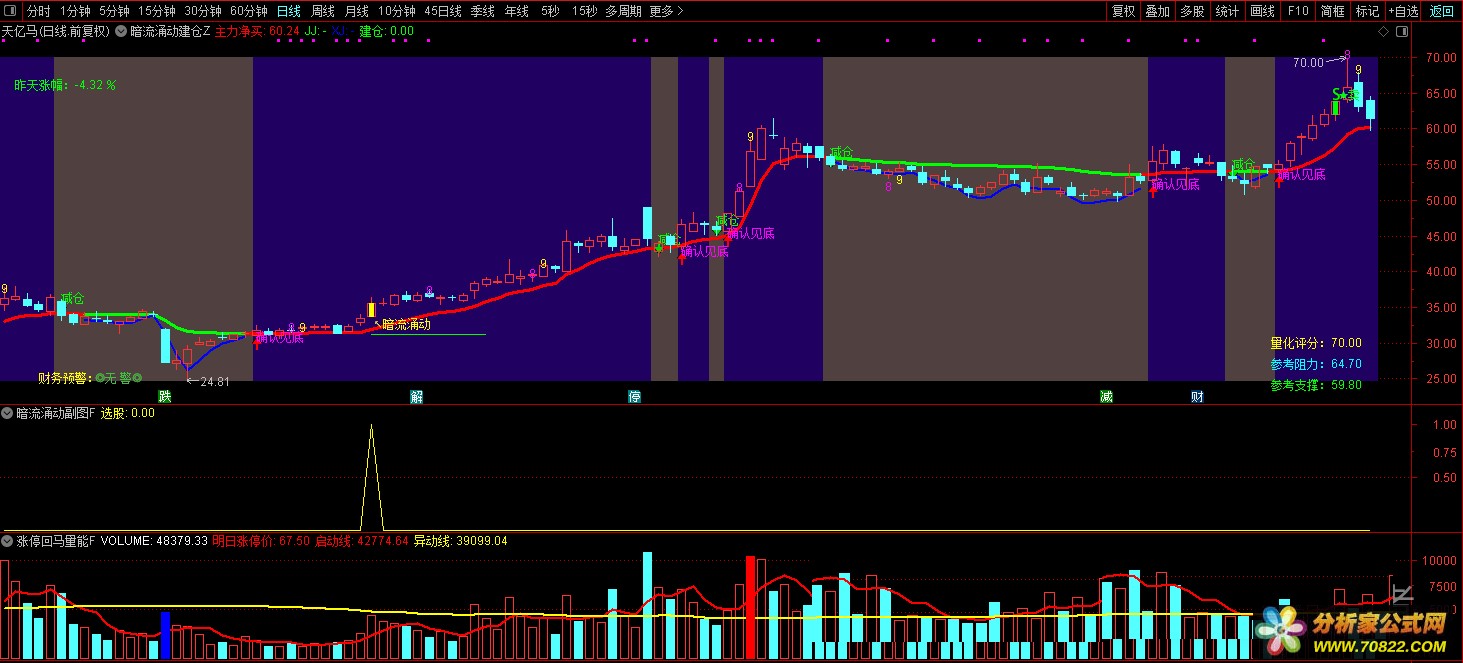Click the 复权 button
The height and width of the screenshot is (663, 1463).
[x=1124, y=11]
